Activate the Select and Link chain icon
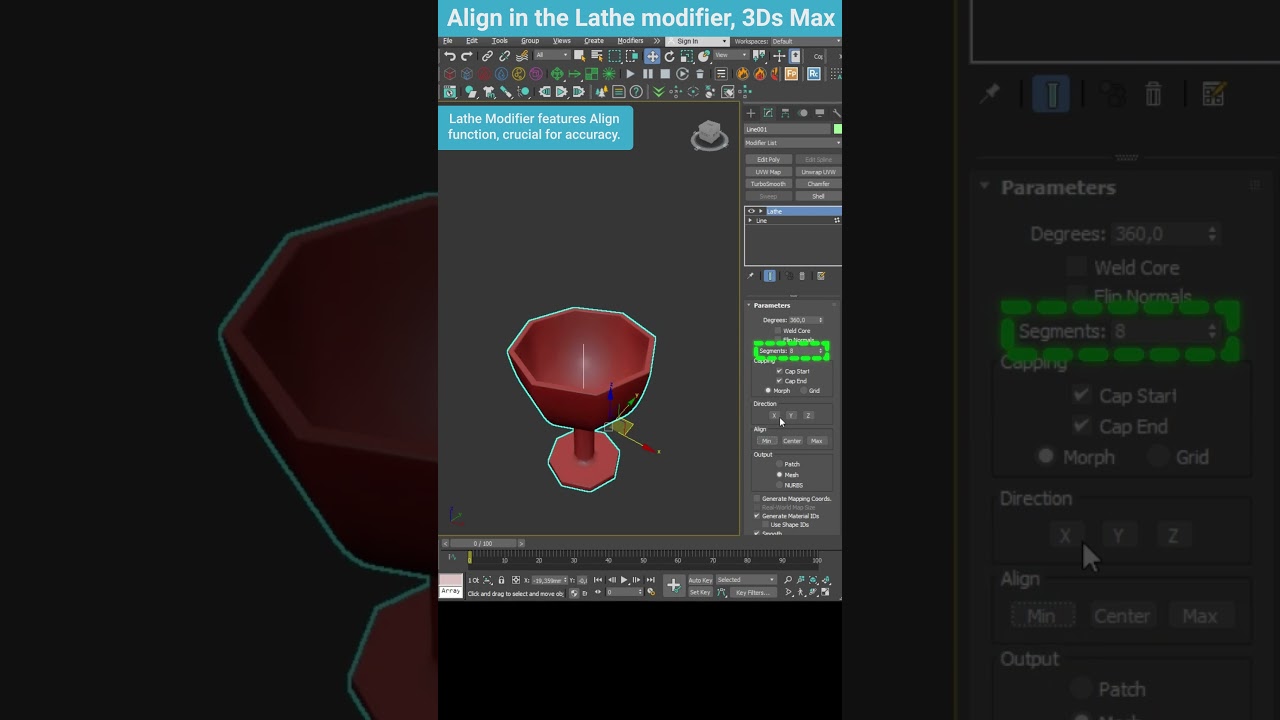Screen dimensions: 1280x720 coord(487,57)
